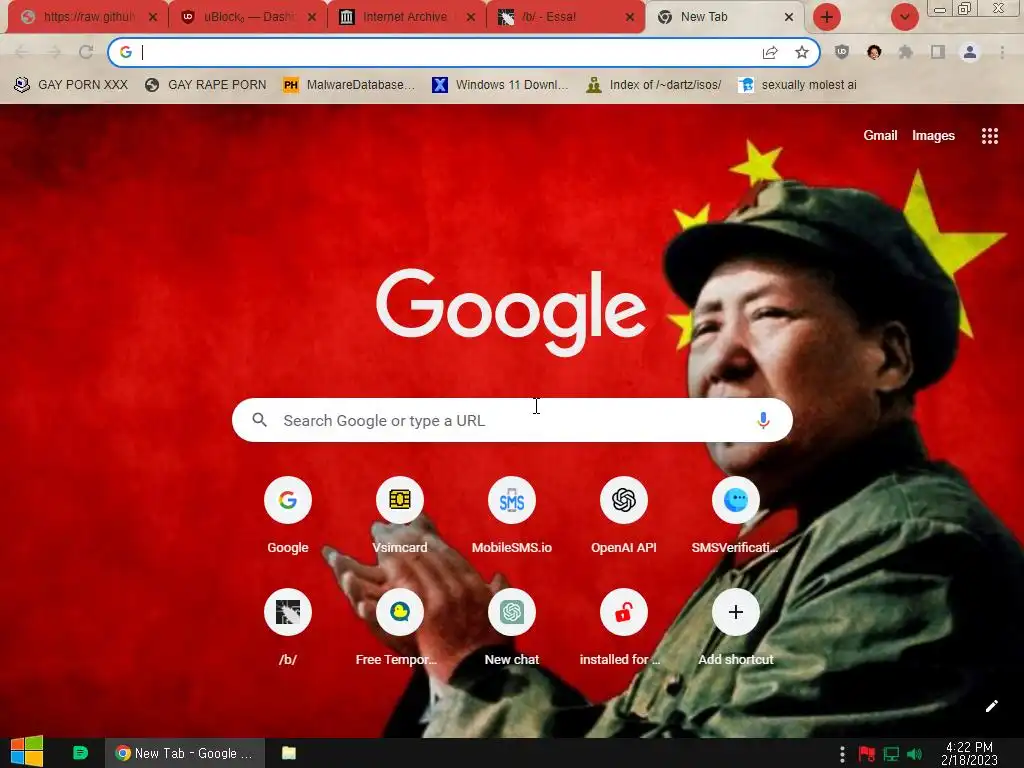Open the SMSVerificati... shortcut tile
Image resolution: width=1024 pixels, height=768 pixels.
pos(735,500)
